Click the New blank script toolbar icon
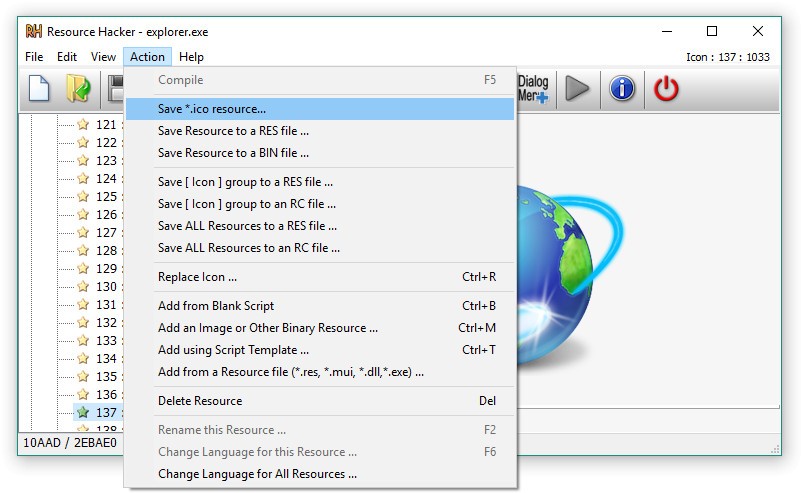 (x=39, y=89)
